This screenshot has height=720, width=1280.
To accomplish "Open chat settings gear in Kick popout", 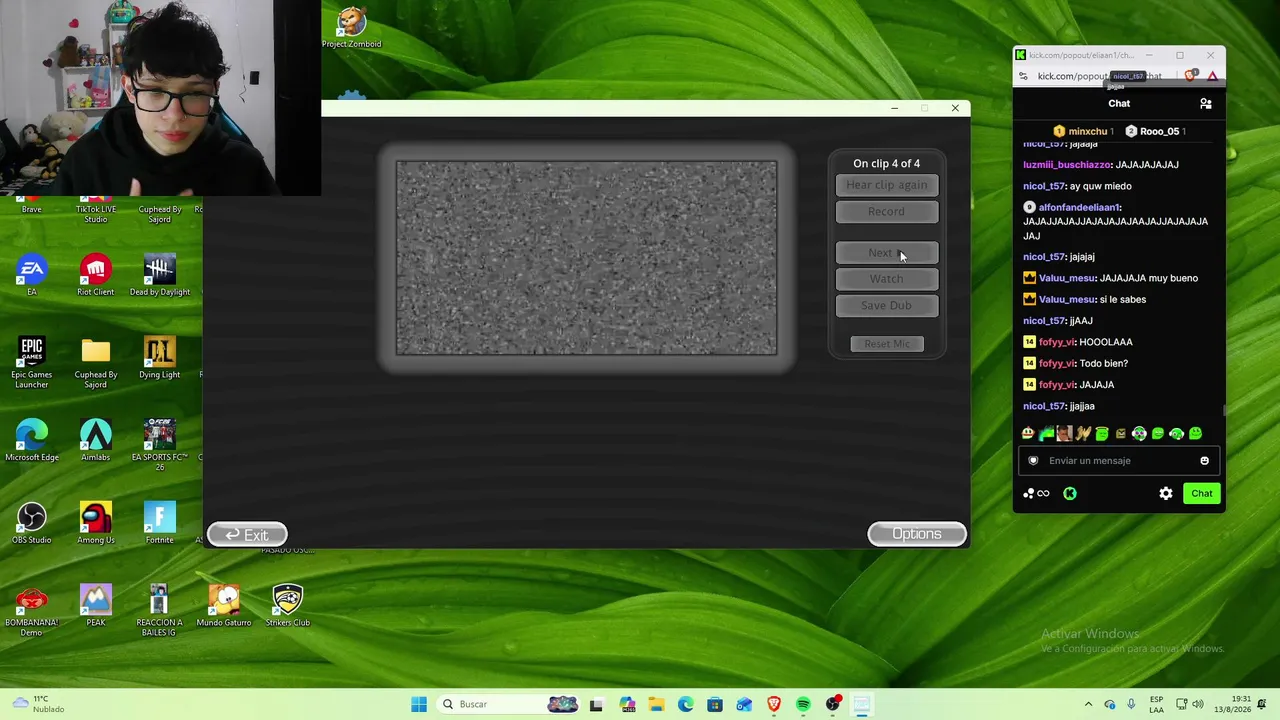I will (1166, 493).
